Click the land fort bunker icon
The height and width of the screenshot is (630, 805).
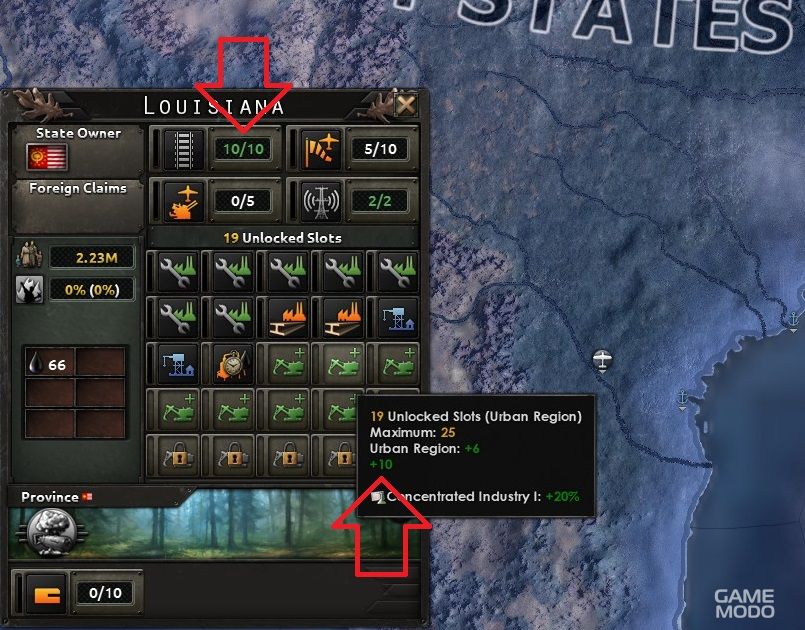[47, 594]
